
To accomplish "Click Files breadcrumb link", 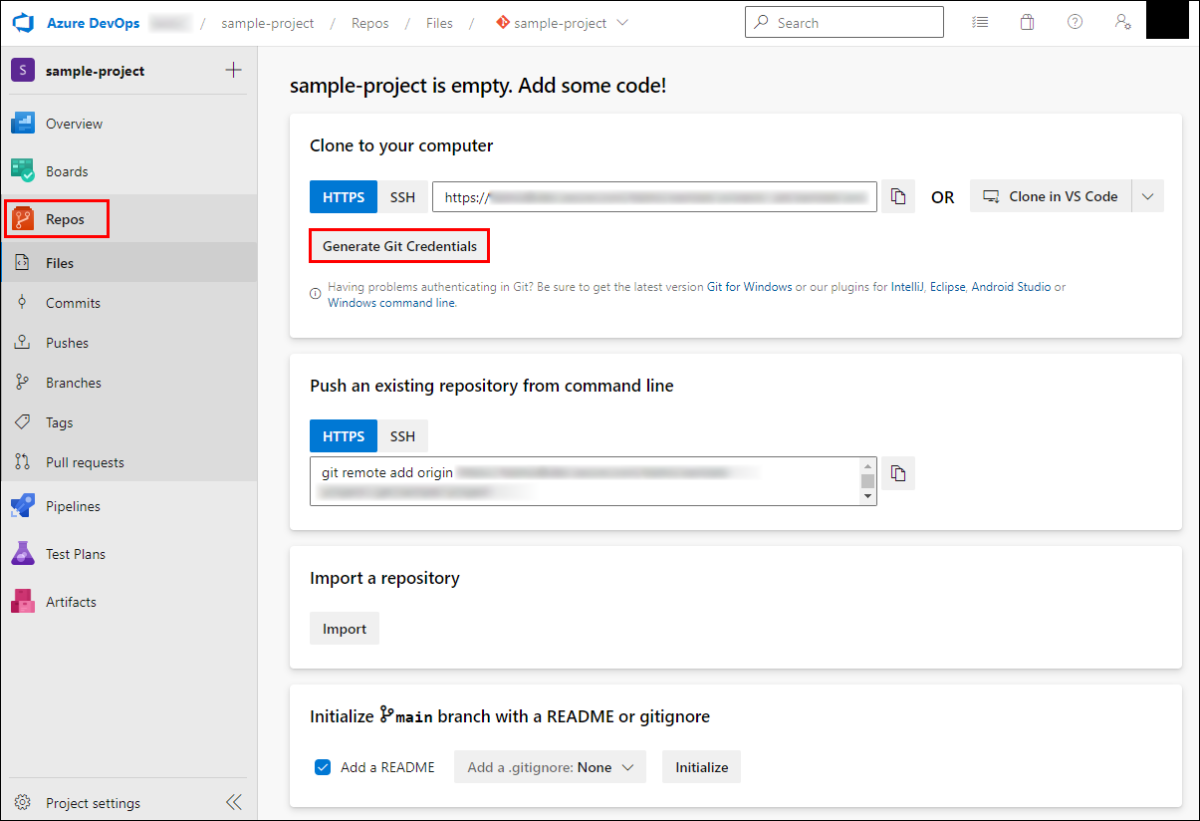I will pyautogui.click(x=439, y=23).
